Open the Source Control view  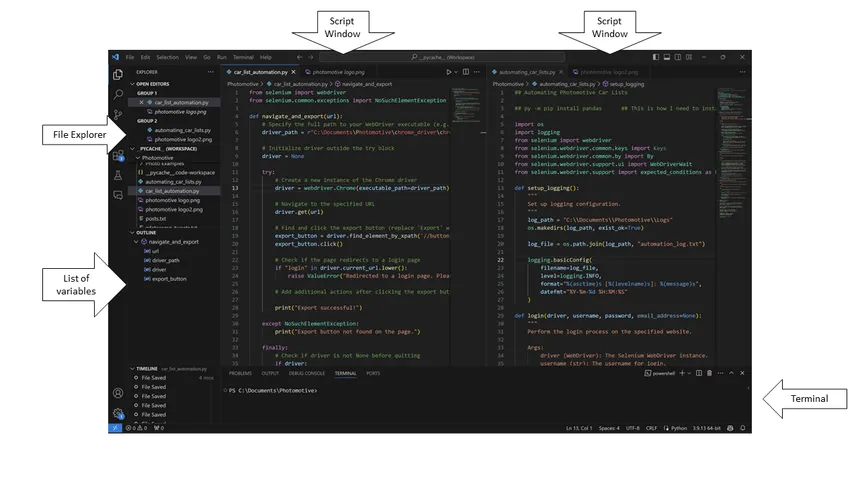(x=118, y=114)
